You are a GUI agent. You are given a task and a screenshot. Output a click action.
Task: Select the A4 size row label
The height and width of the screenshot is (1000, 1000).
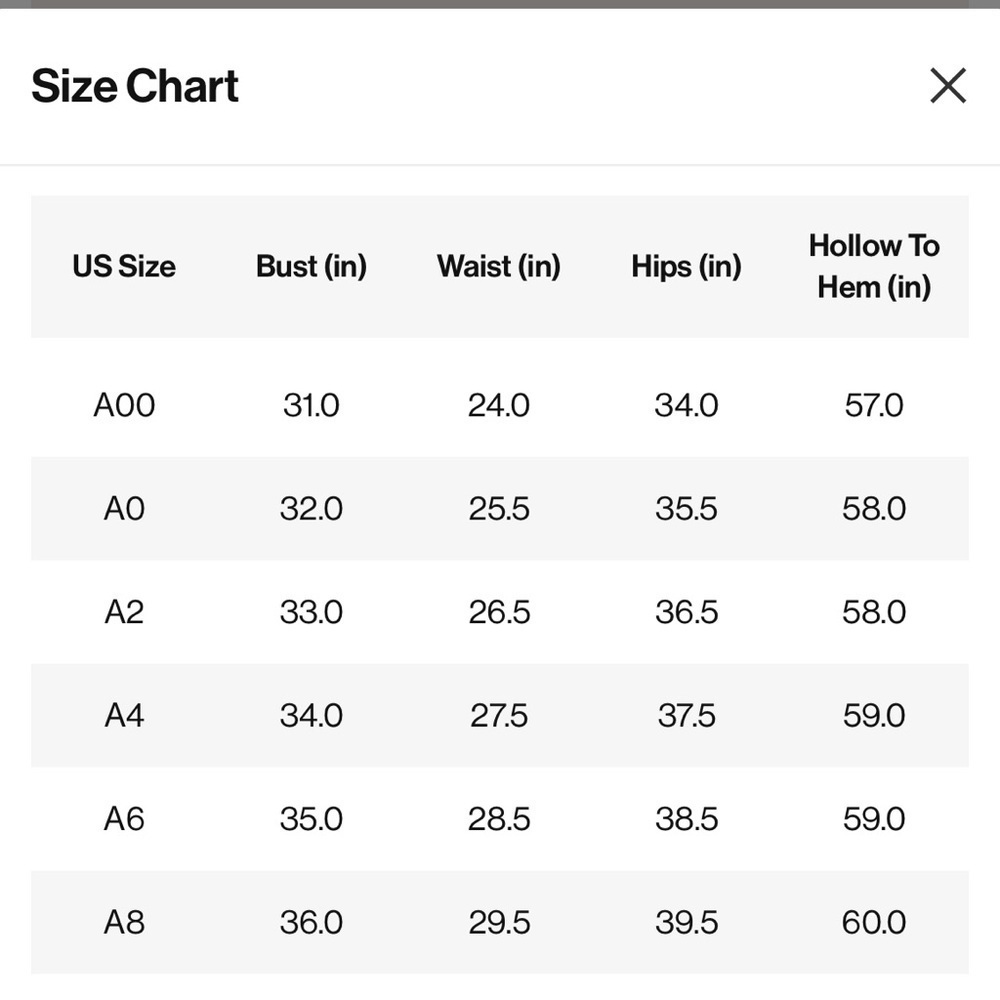(x=124, y=716)
